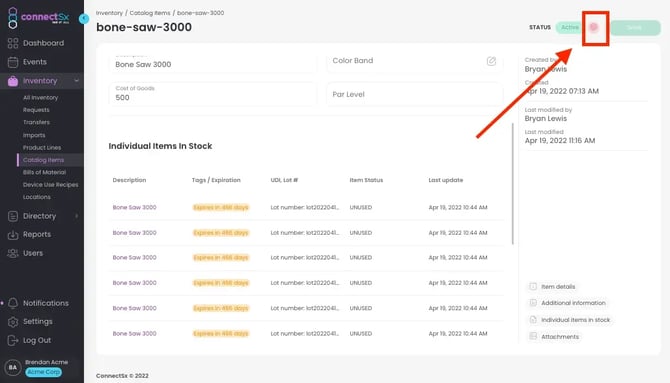Screen dimensions: 670x383
Task: Open Imports under Inventory
Action: tap(34, 135)
